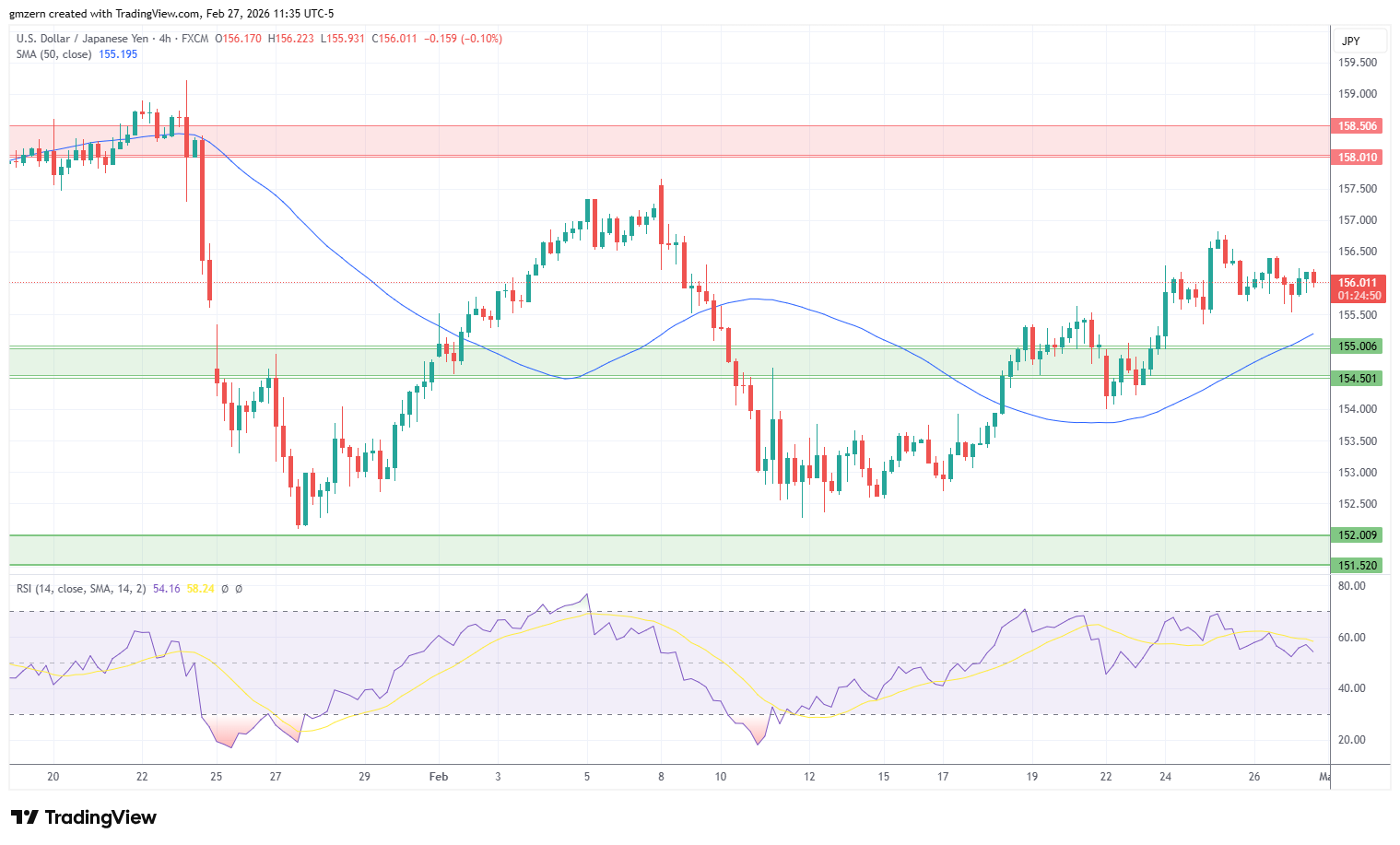Select the SMA value 155.195
1400x845 pixels.
(x=118, y=54)
